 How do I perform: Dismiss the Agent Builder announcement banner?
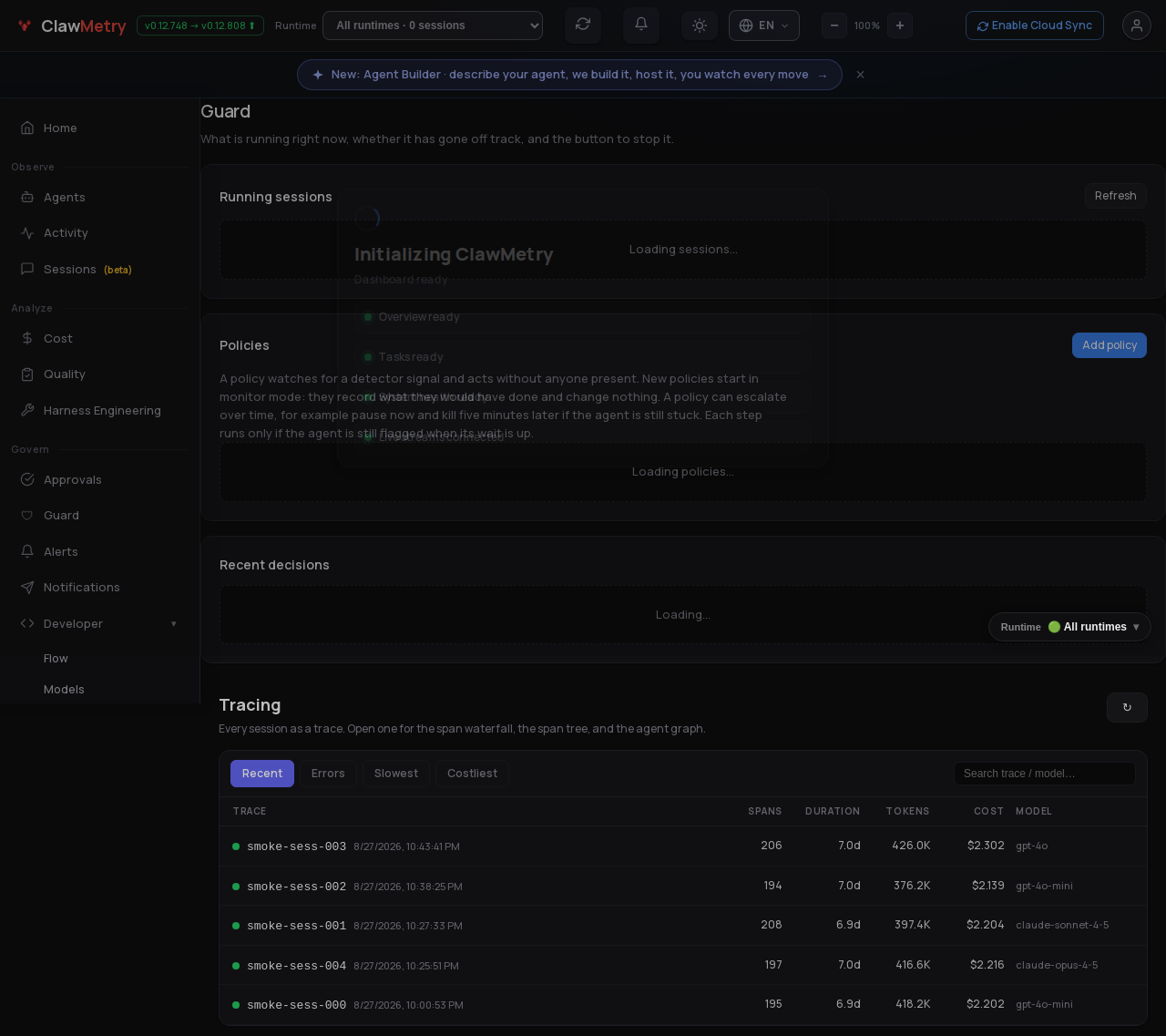(x=860, y=75)
